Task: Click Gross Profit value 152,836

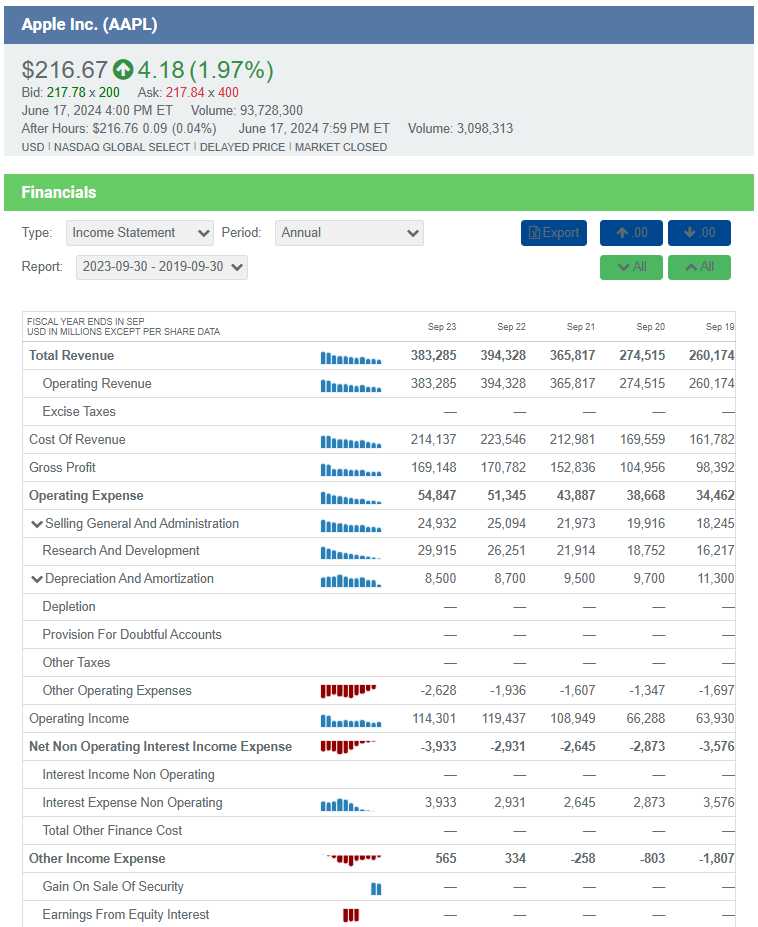Action: coord(573,468)
